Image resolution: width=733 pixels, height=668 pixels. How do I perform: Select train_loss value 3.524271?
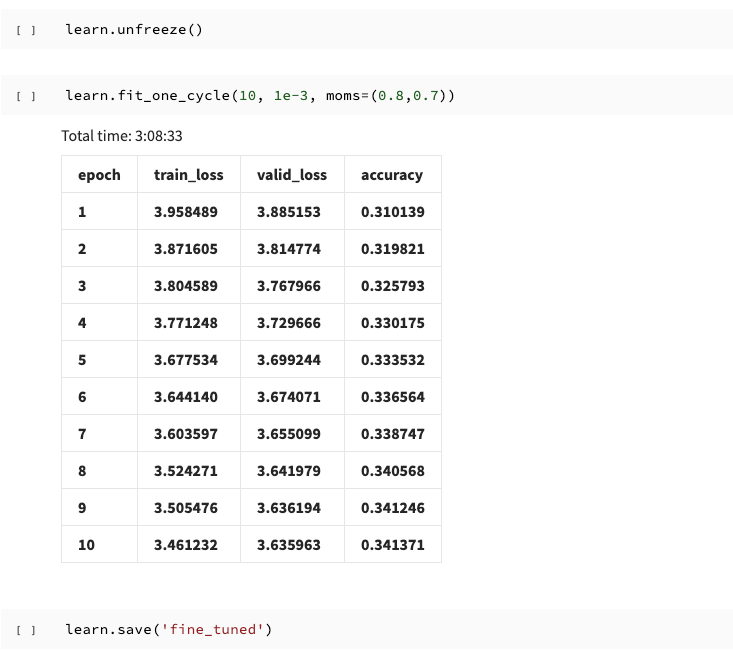[186, 471]
